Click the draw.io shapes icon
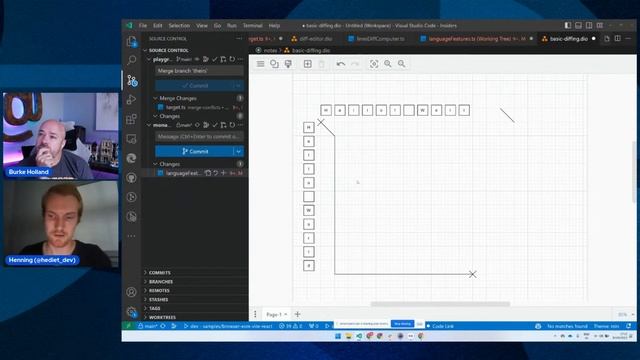This screenshot has width=640, height=360. pos(274,64)
